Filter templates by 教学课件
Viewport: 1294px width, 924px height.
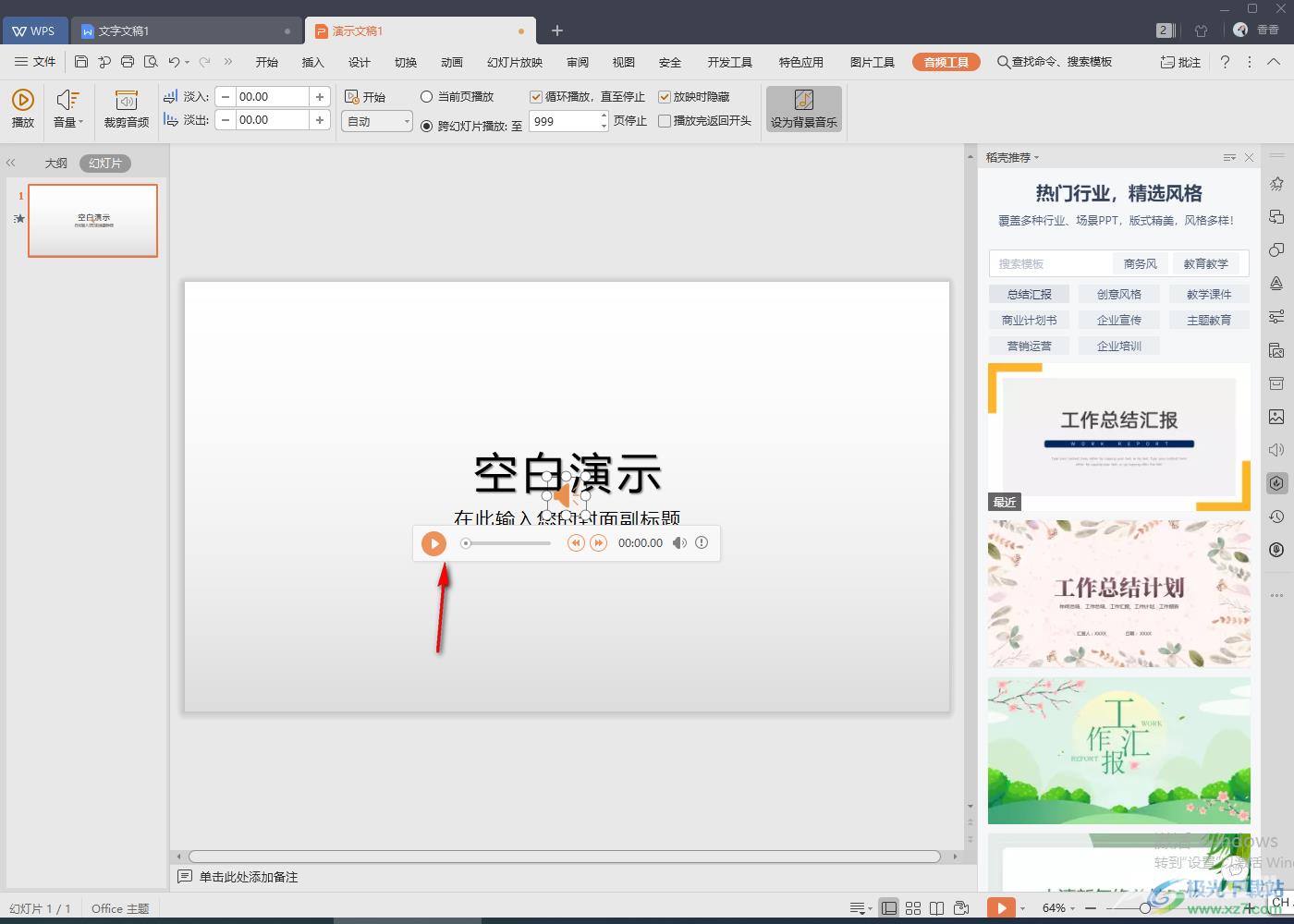[x=1209, y=294]
